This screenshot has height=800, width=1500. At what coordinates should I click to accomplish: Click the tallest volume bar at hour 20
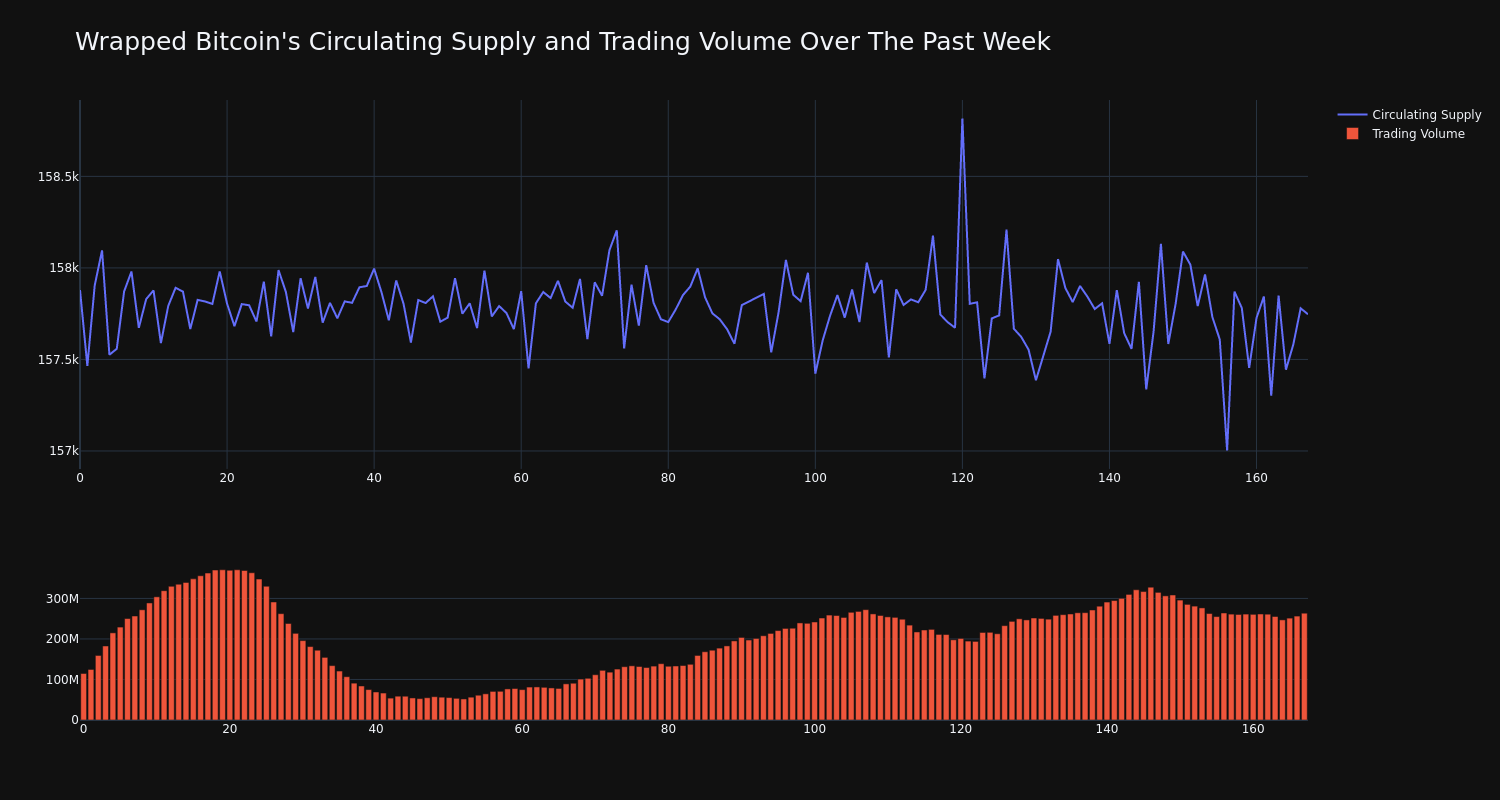[230, 645]
